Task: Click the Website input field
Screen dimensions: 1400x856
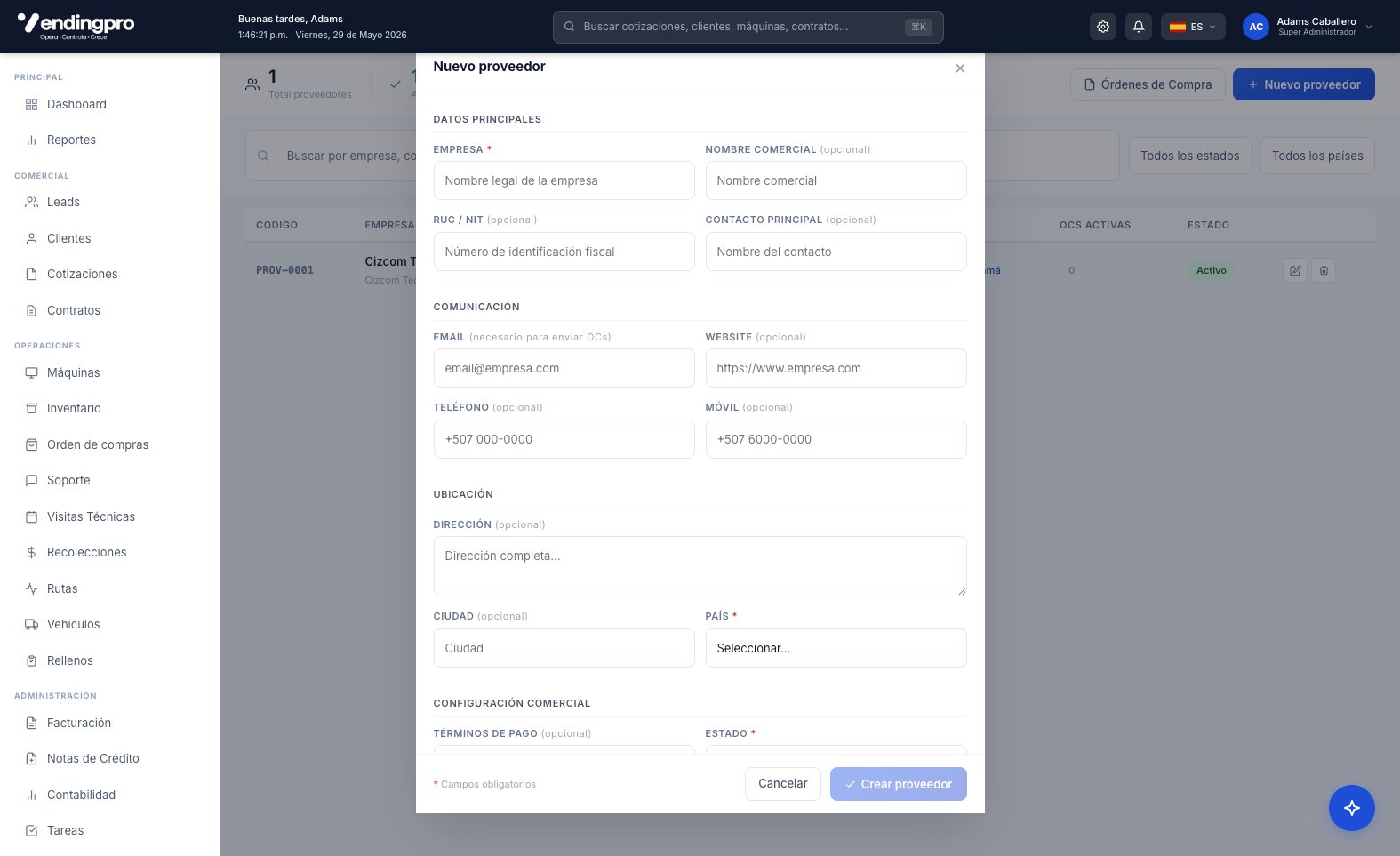Action: coord(836,368)
